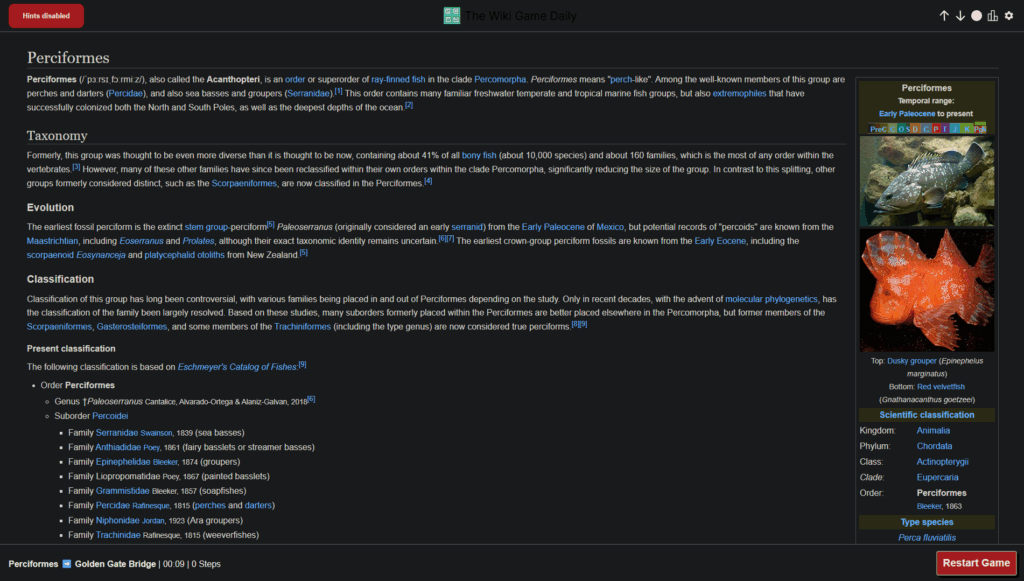Open the settings gear icon
Image resolution: width=1024 pixels, height=581 pixels.
pos(1007,15)
